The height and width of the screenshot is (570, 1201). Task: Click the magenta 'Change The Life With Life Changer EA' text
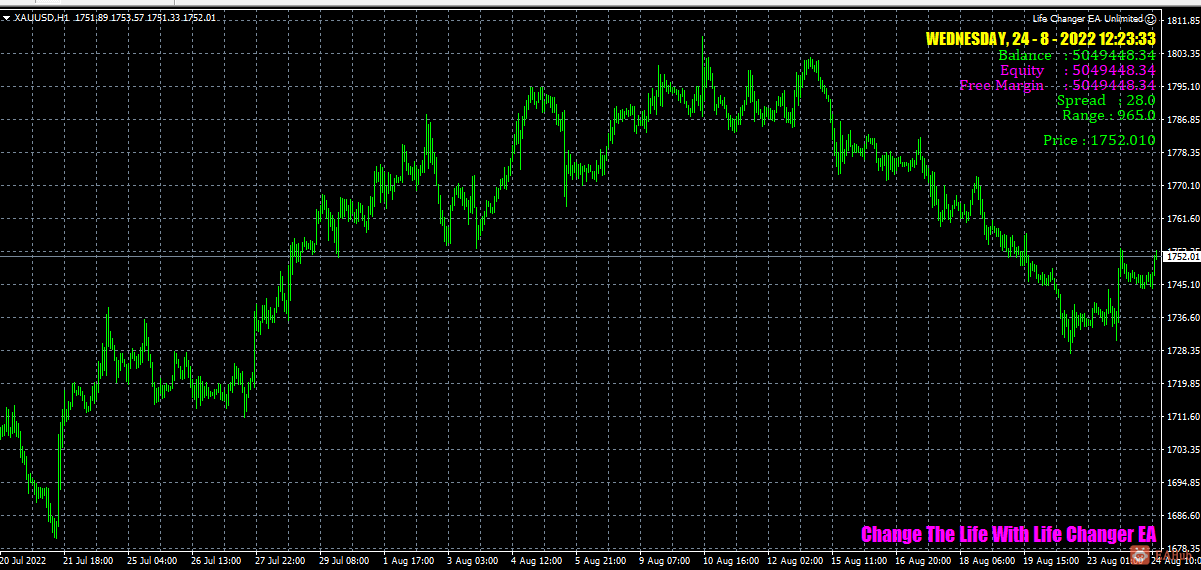click(x=1008, y=535)
